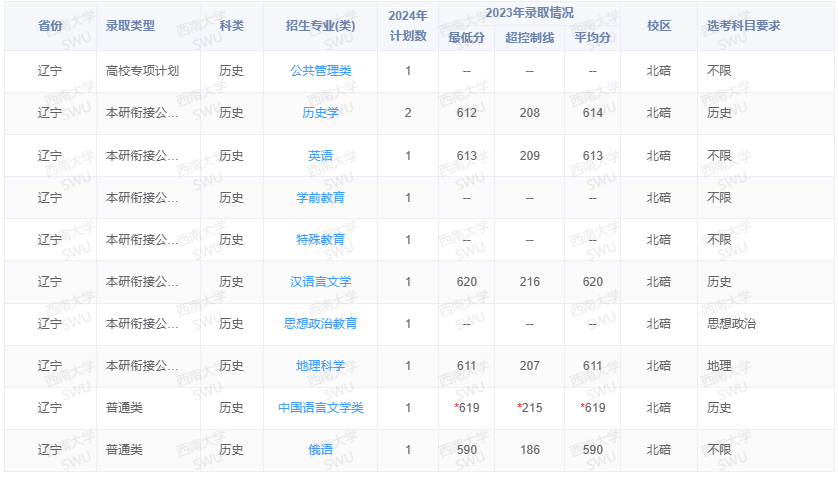Click lowest score 620 in 汉语言文学 row
Viewport: 838px width, 477px height.
click(x=467, y=281)
